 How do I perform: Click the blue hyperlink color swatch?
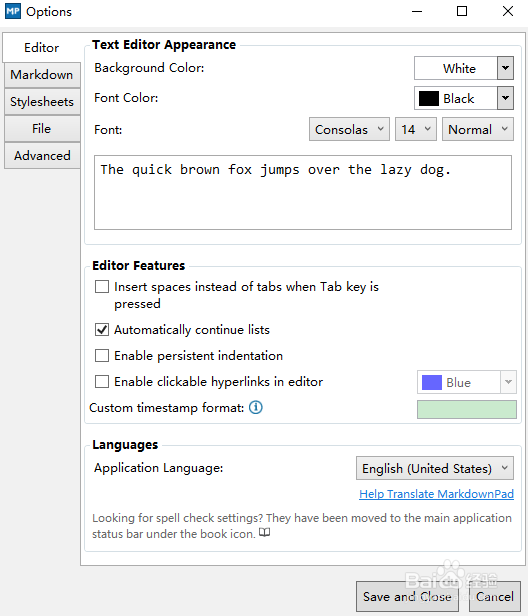click(432, 382)
